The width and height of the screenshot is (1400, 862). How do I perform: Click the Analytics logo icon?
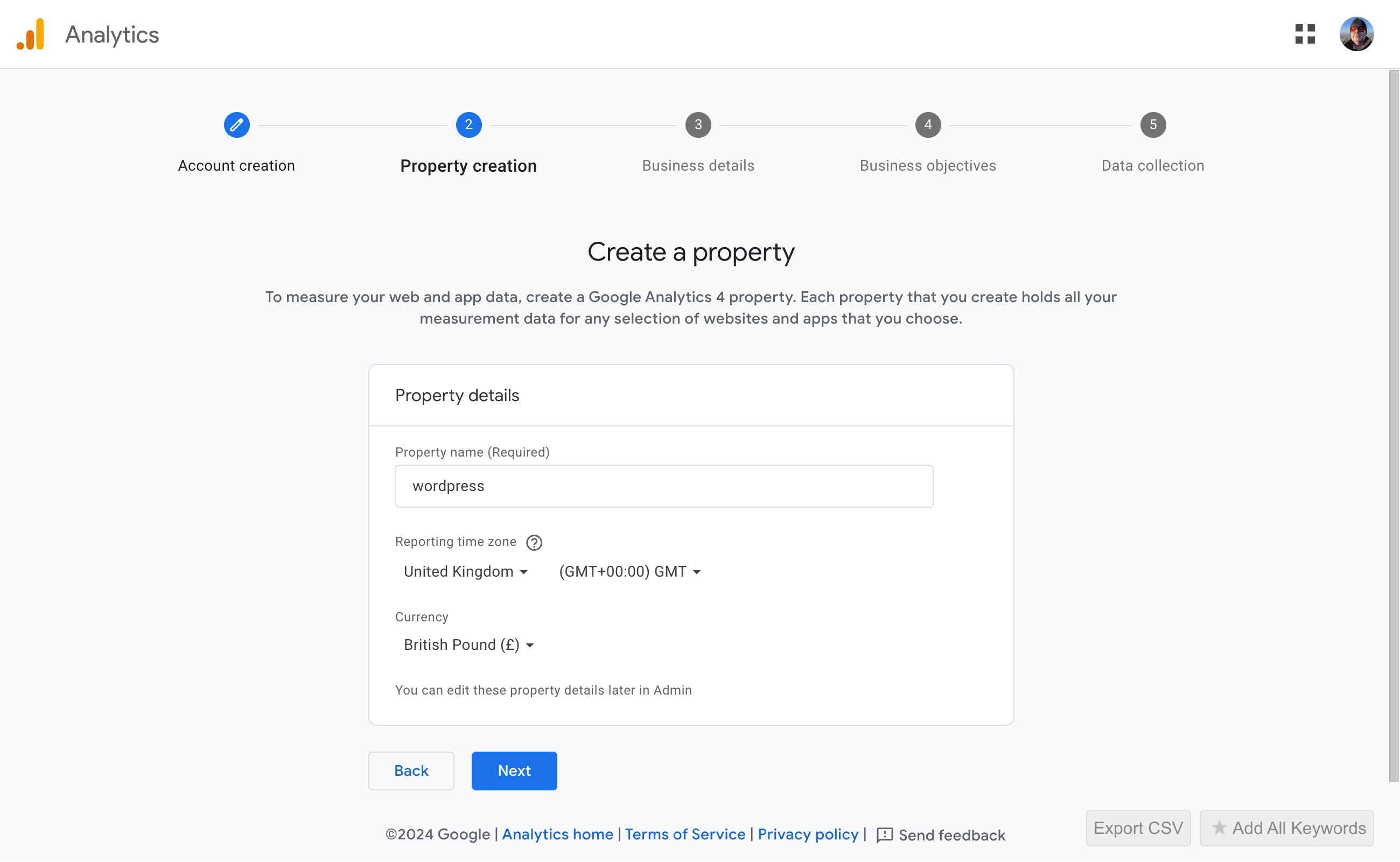click(30, 33)
